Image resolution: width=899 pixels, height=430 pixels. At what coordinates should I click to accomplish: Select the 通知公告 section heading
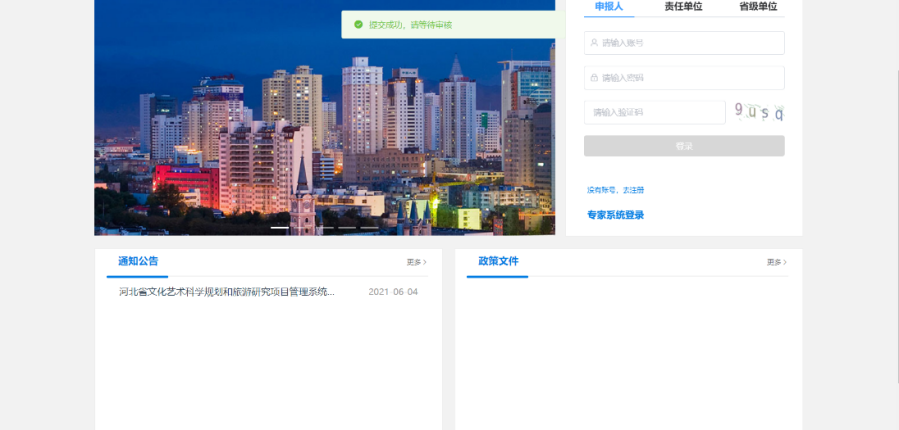point(138,261)
